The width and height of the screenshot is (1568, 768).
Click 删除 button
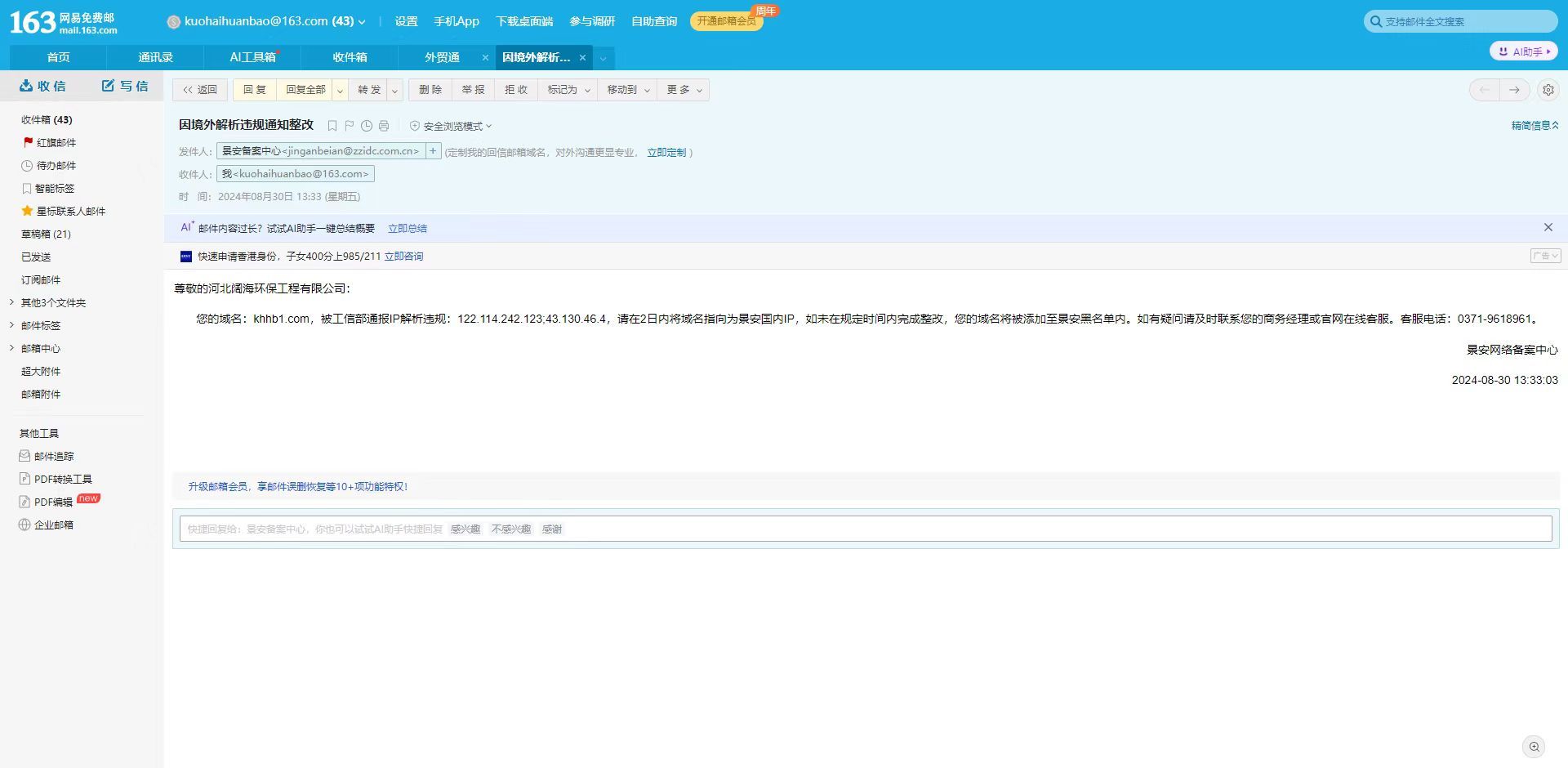coord(430,90)
